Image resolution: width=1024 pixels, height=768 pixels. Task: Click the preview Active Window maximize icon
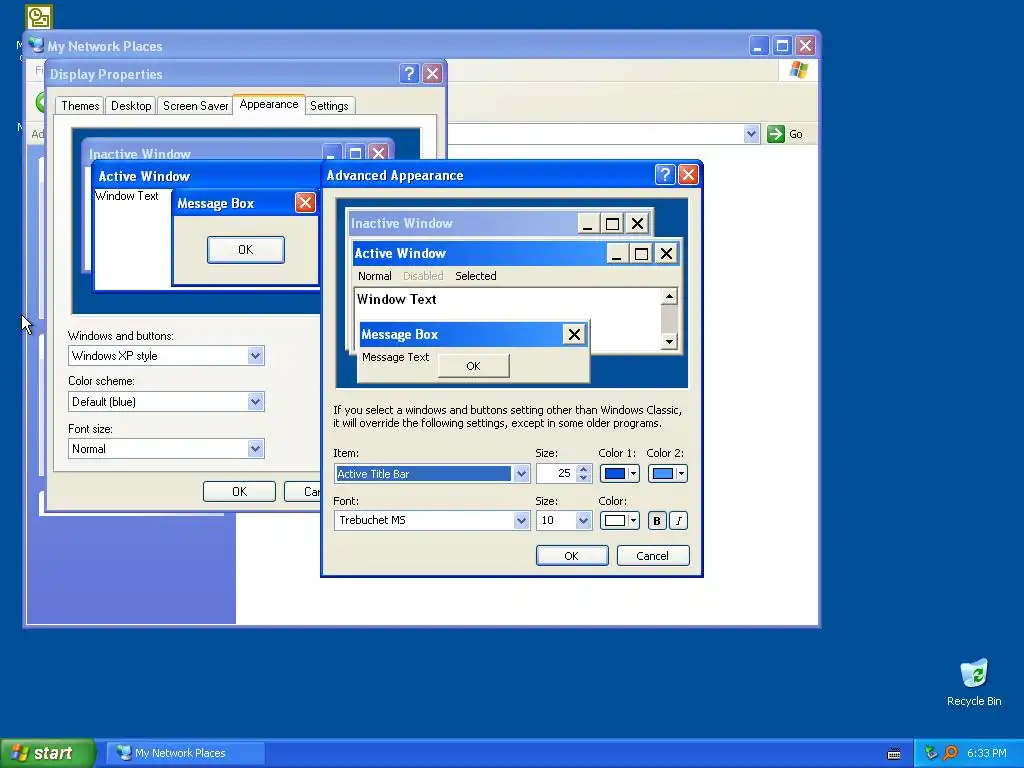click(641, 253)
